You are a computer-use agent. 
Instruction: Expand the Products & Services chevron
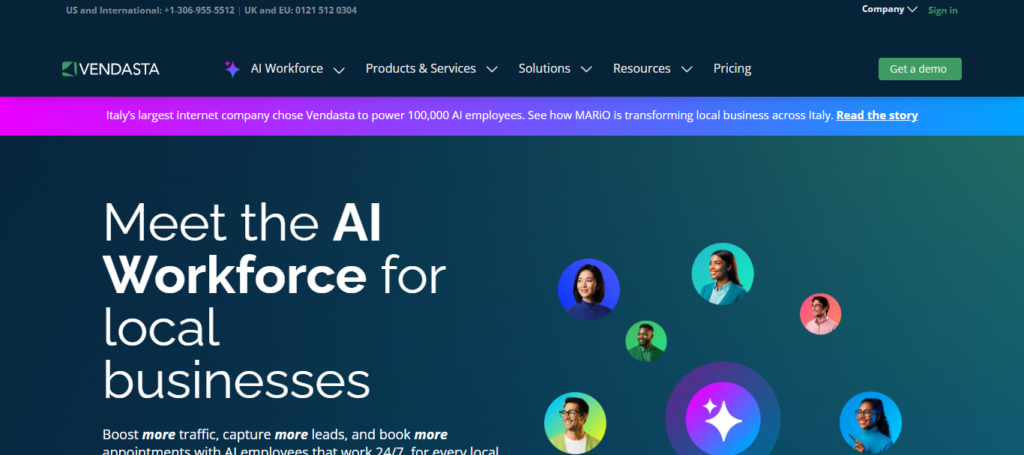pos(492,69)
